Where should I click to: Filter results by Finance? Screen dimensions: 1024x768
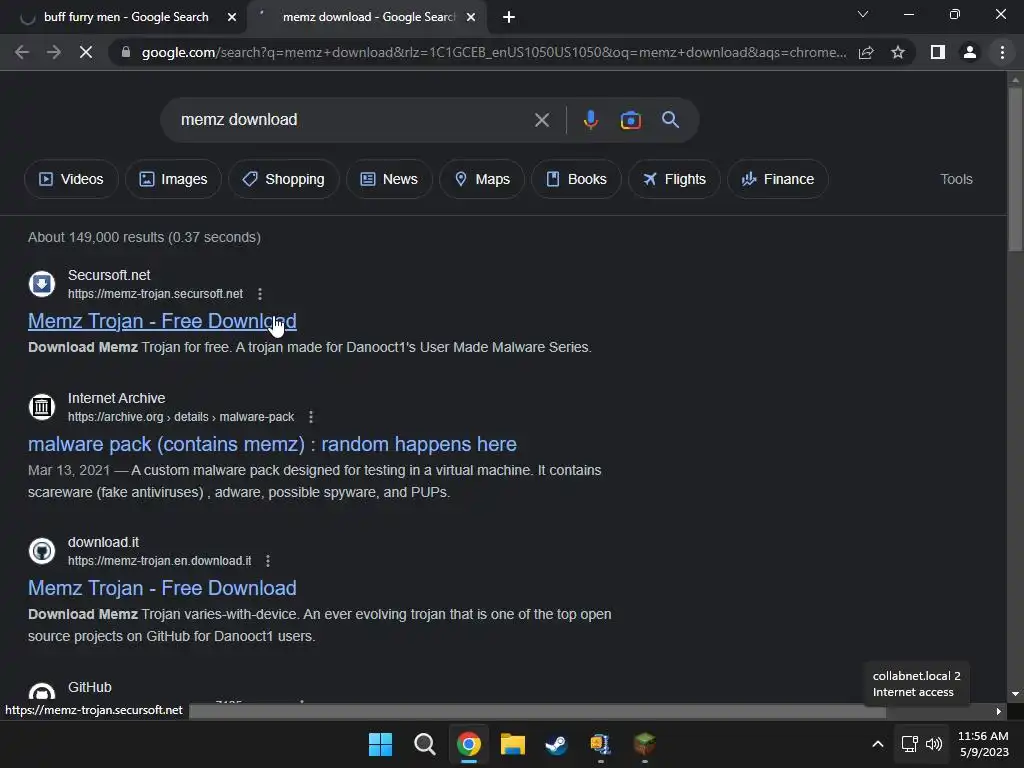point(778,179)
